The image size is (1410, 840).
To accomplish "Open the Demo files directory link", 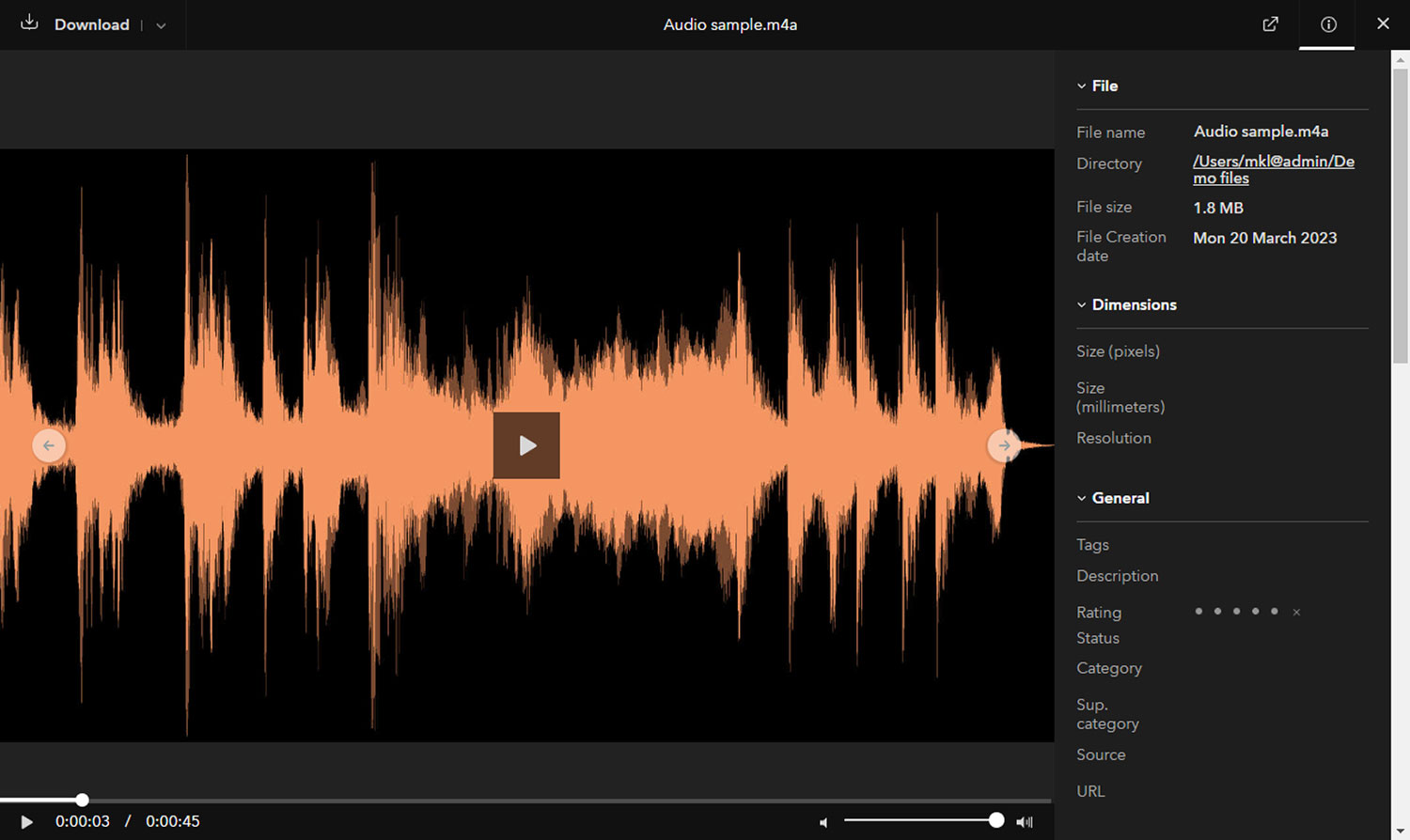I will 1273,169.
